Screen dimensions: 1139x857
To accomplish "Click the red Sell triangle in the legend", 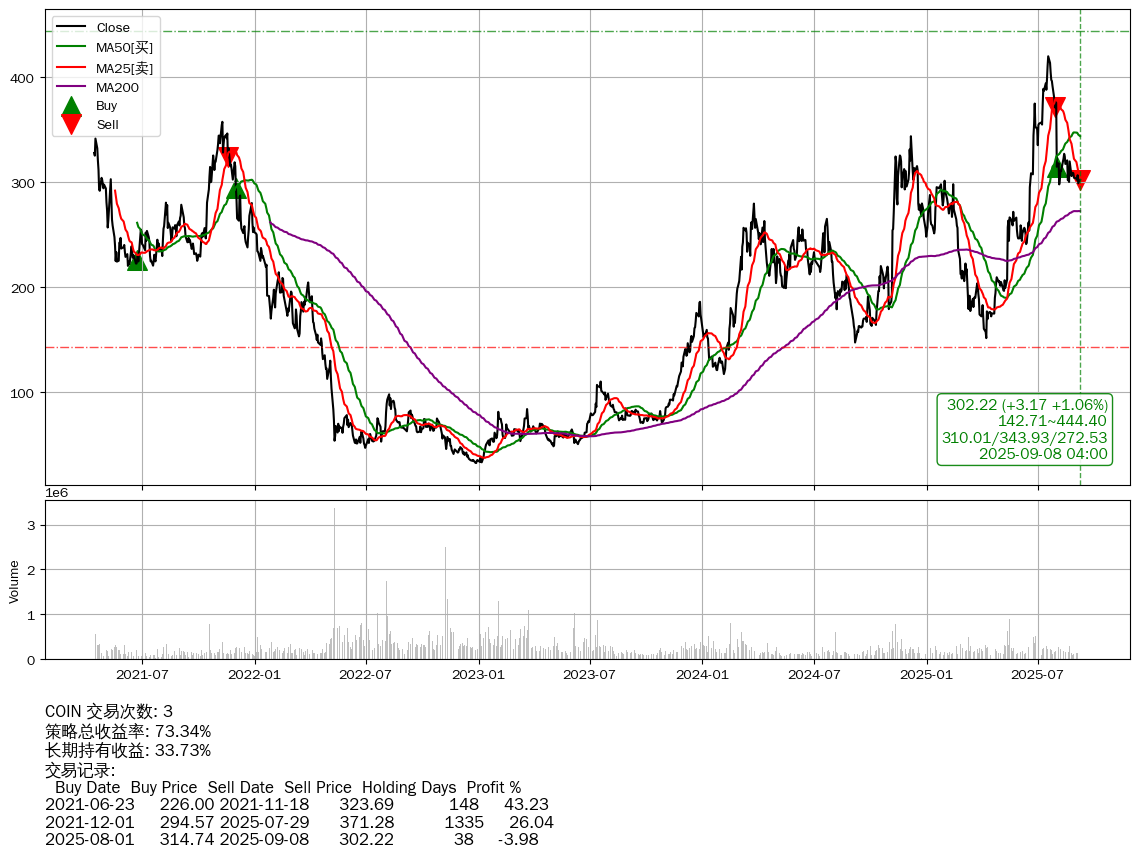I will click(x=71, y=124).
